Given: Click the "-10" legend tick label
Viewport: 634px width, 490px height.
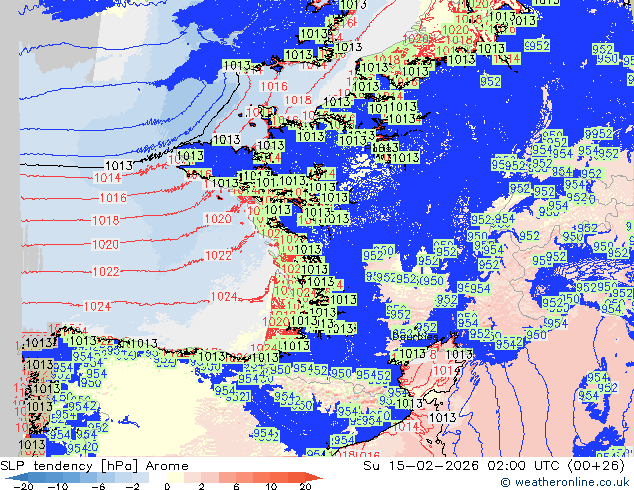Looking at the screenshot, I should click(x=58, y=486).
